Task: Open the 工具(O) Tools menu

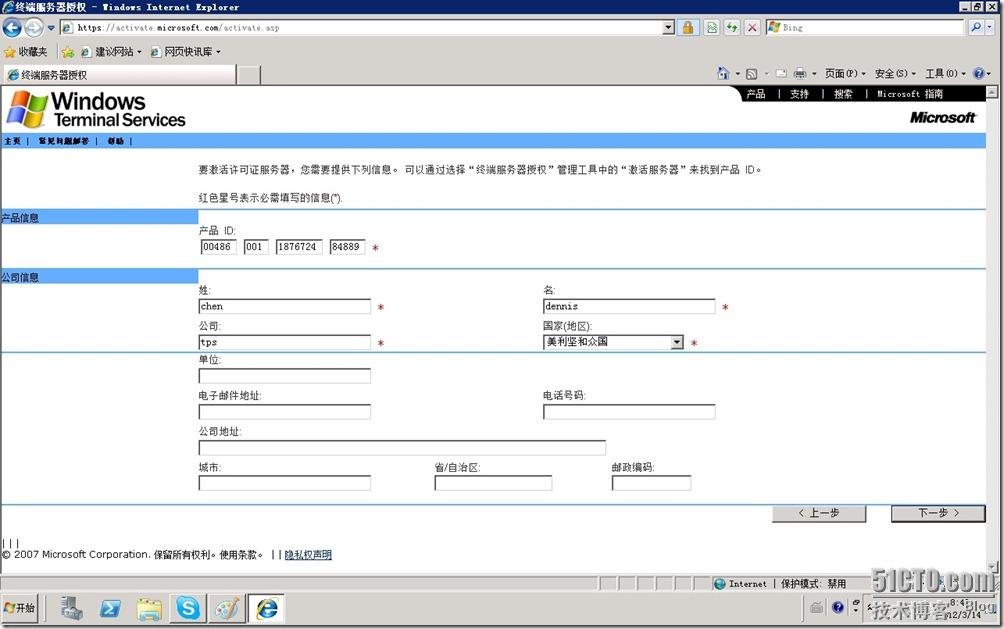Action: [x=944, y=74]
